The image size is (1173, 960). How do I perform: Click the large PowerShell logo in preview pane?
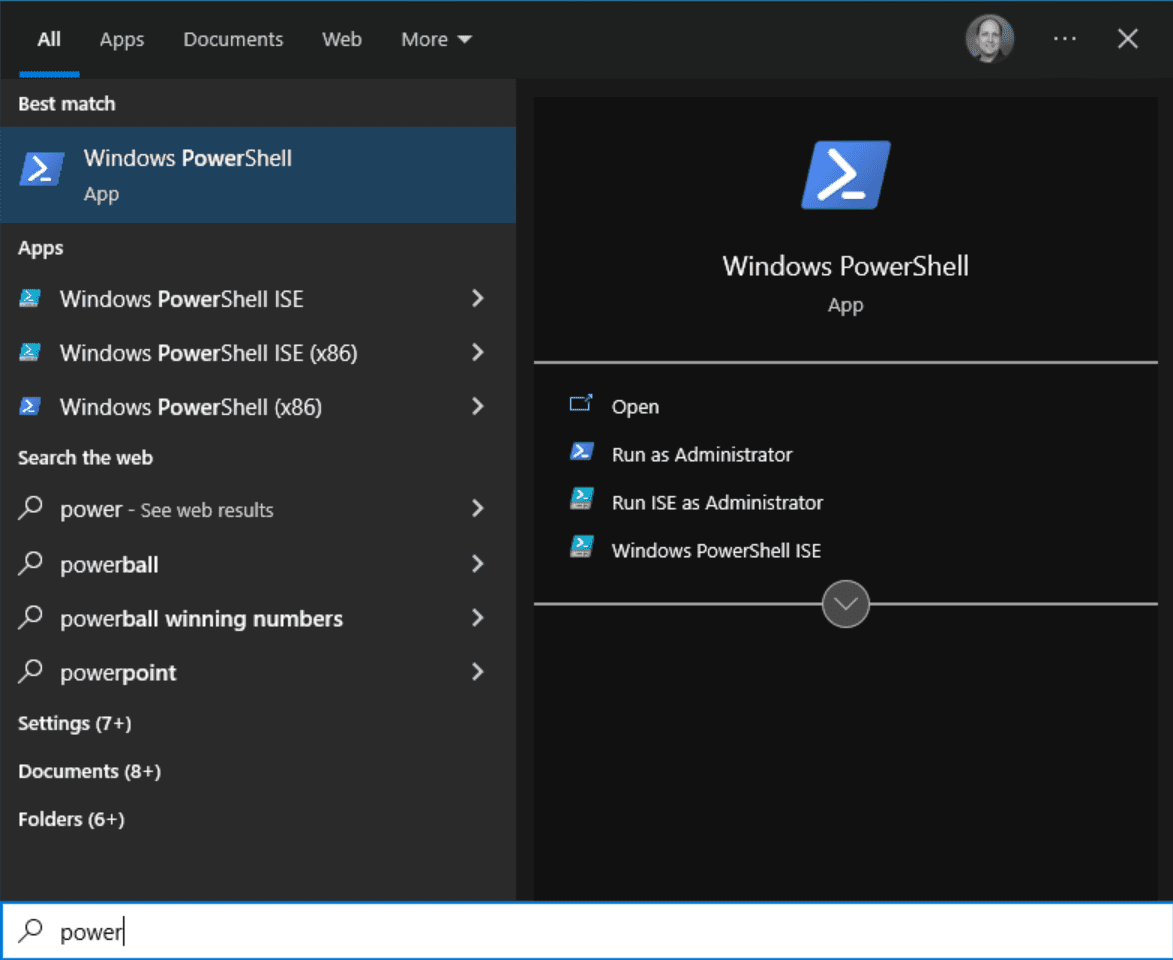click(845, 174)
